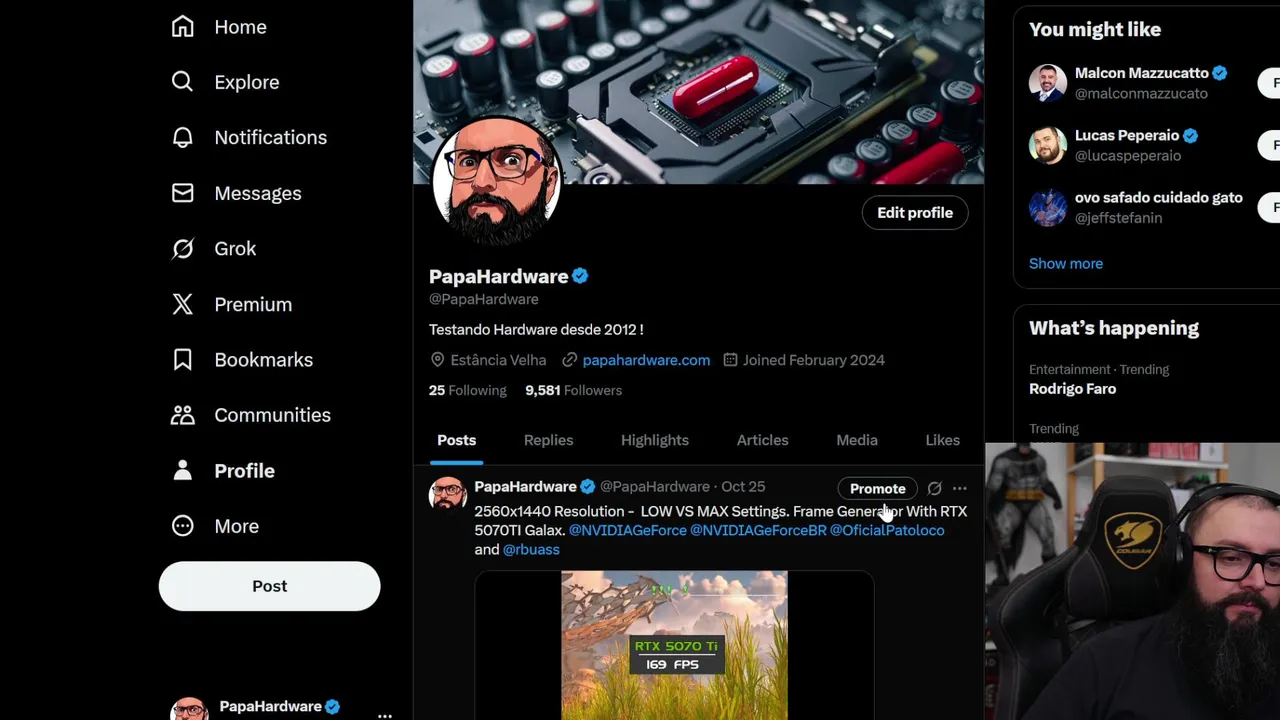The width and height of the screenshot is (1280, 720).
Task: Switch to the Likes tab
Action: [x=942, y=440]
